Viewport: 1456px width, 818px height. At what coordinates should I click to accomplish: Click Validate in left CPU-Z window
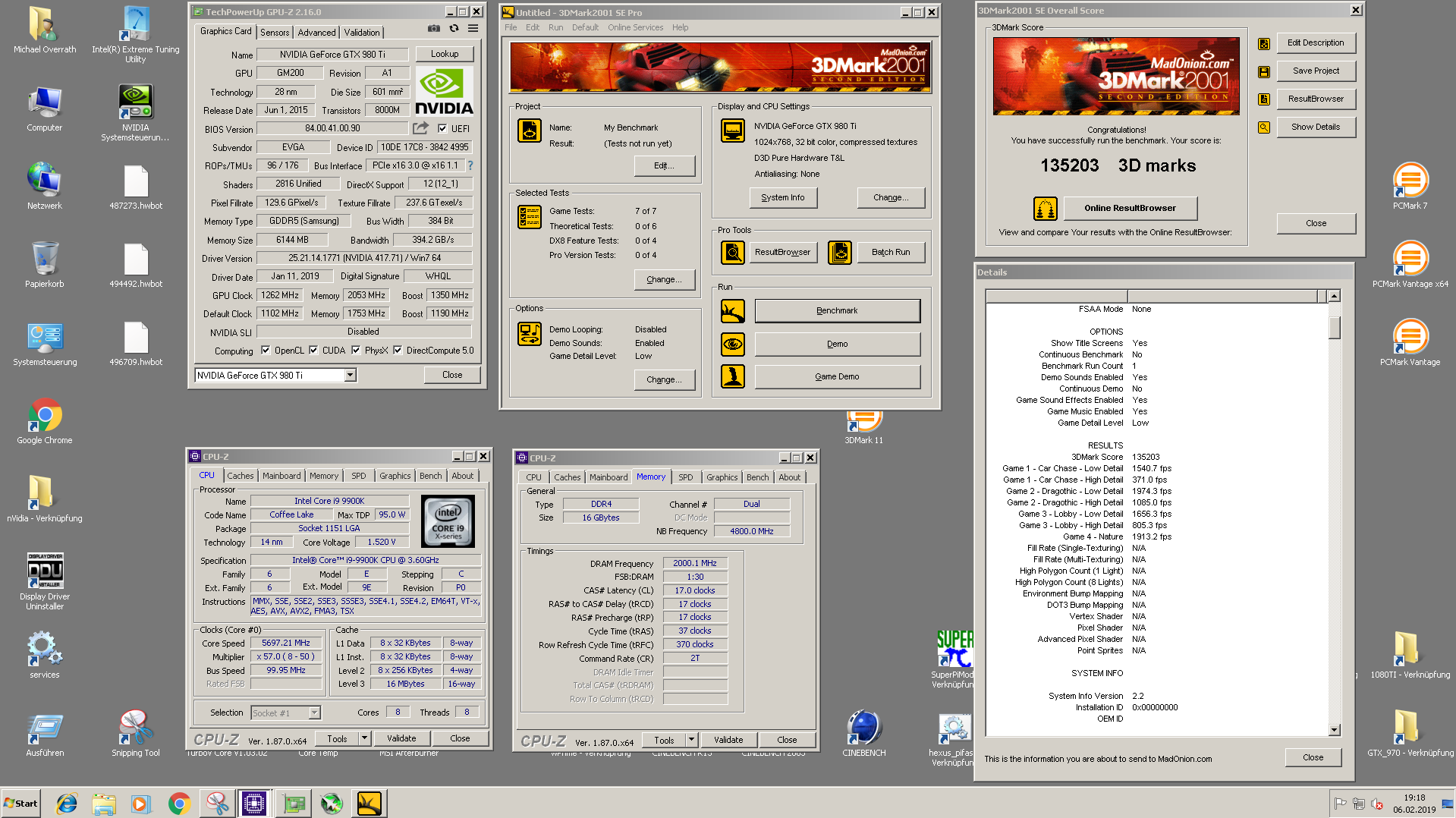[401, 738]
